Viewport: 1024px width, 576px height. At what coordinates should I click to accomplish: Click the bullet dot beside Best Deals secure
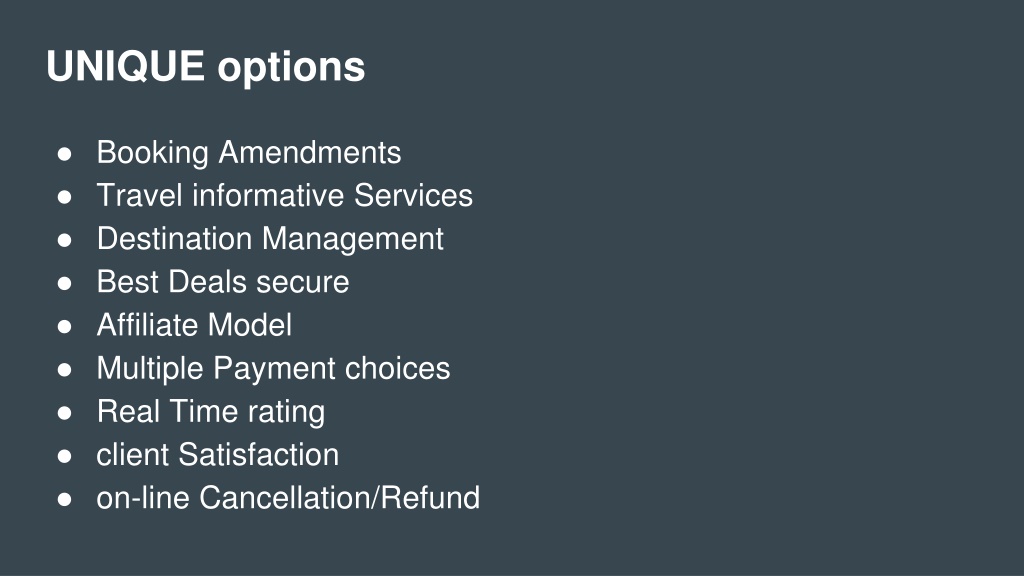click(64, 284)
